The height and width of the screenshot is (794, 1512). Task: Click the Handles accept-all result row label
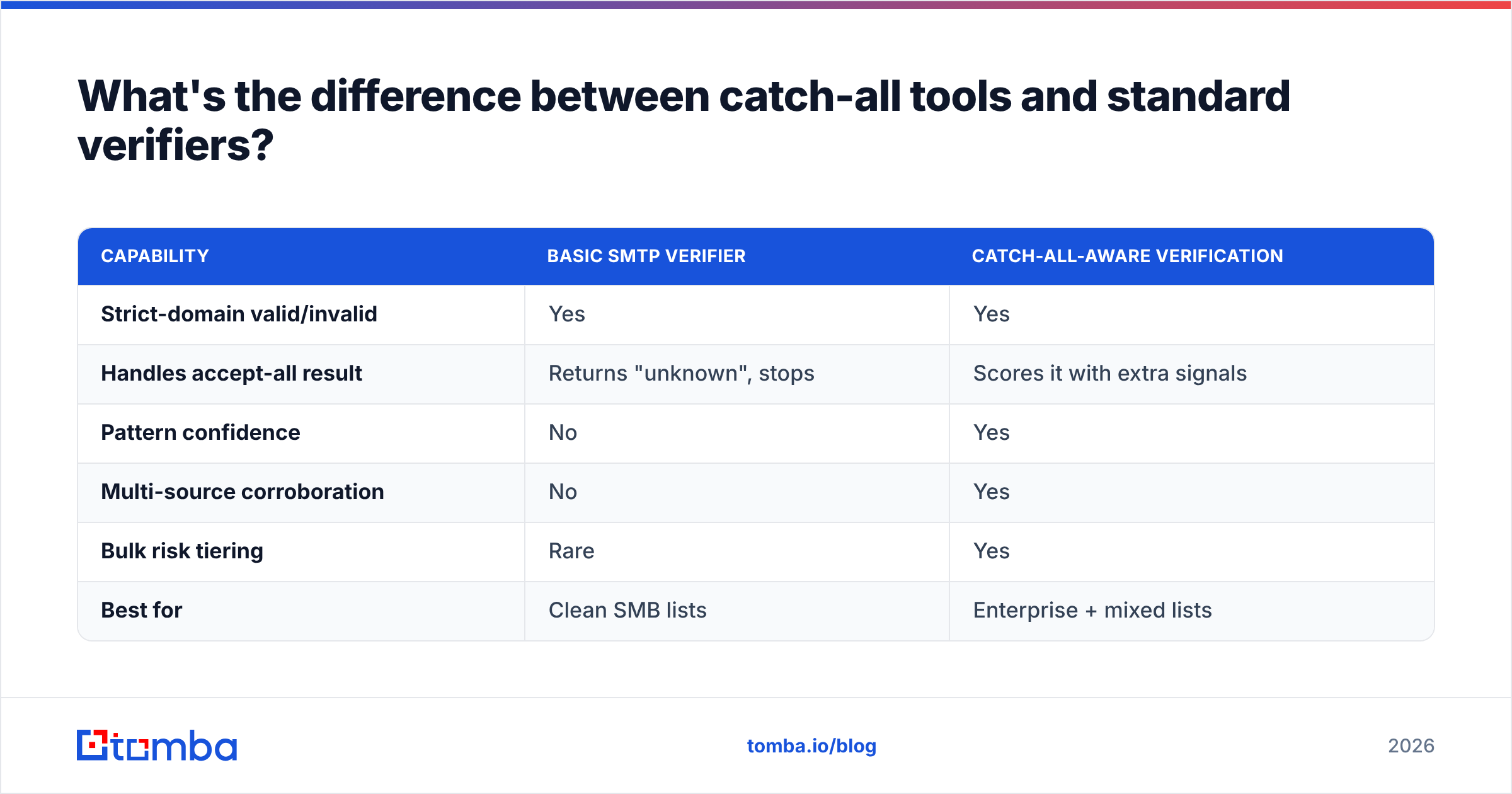[231, 373]
